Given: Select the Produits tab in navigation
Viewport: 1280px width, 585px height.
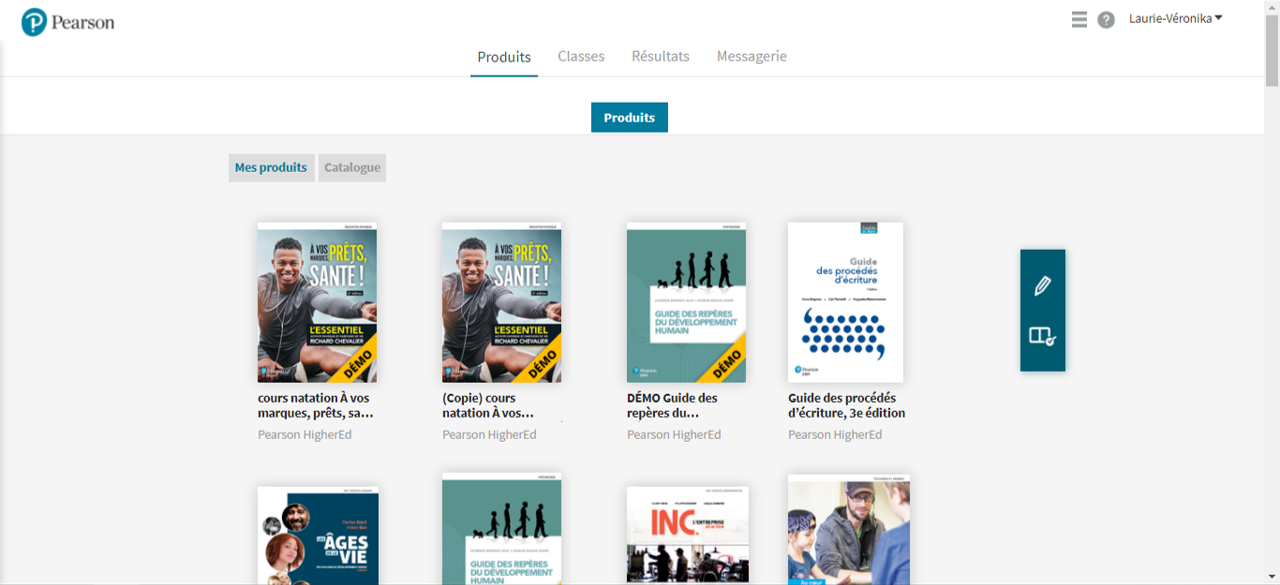Looking at the screenshot, I should tap(504, 58).
